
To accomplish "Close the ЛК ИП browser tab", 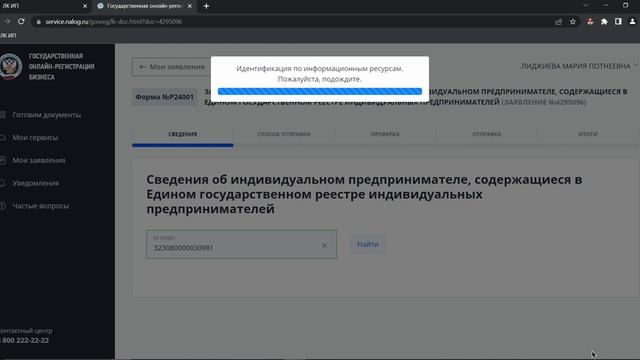I will (x=85, y=6).
